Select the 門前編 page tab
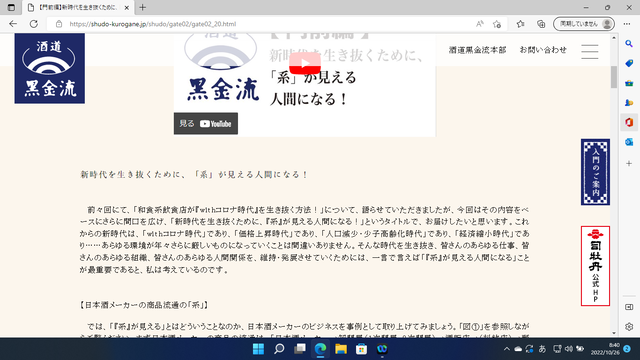This screenshot has width=640, height=360. point(78,7)
